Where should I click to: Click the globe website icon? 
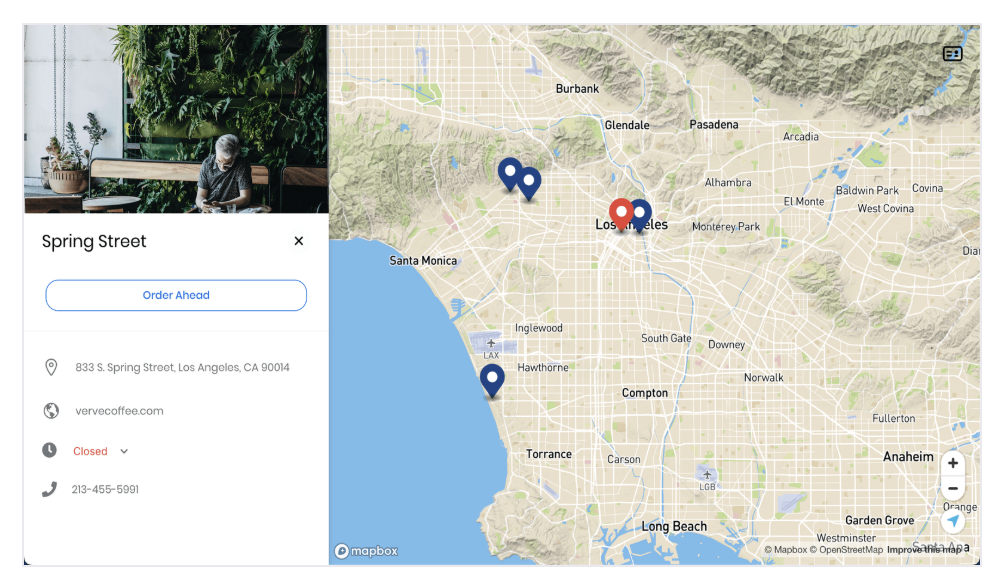(51, 411)
